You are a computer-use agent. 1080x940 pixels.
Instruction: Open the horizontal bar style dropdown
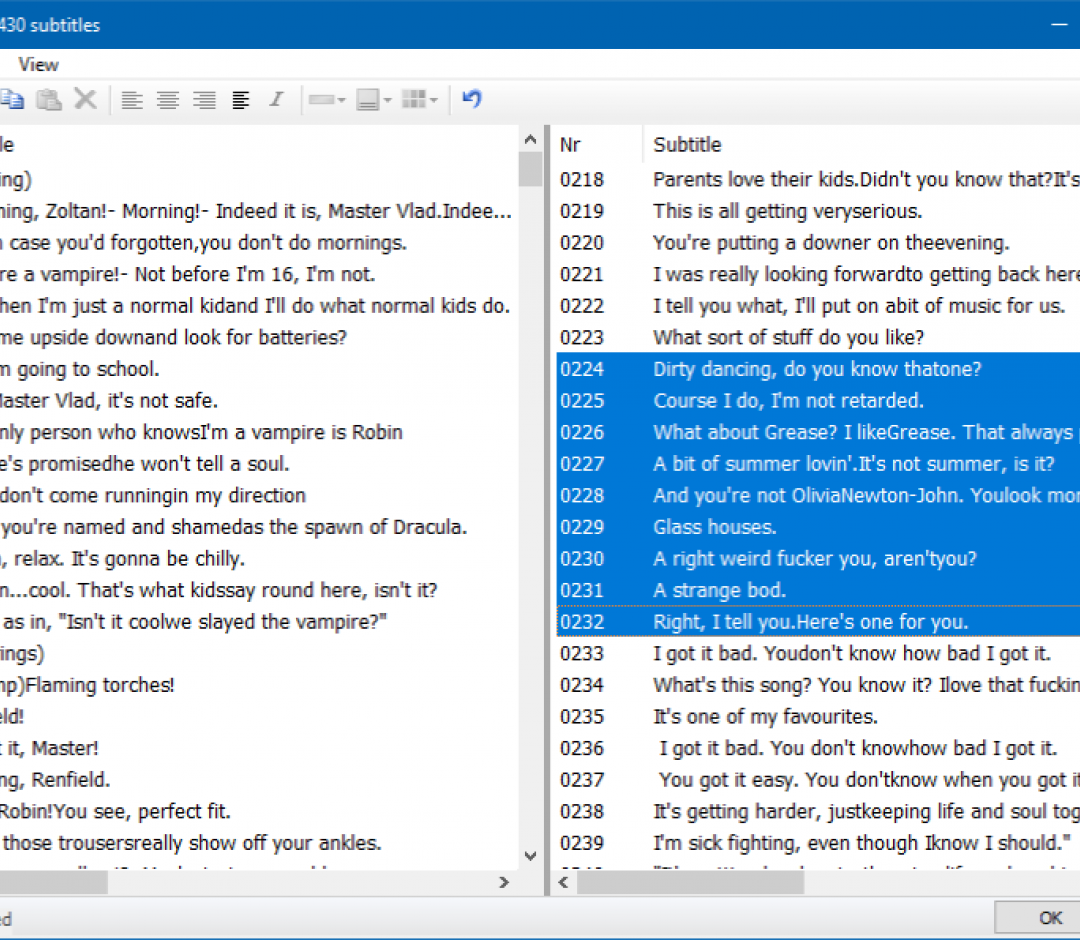[327, 100]
